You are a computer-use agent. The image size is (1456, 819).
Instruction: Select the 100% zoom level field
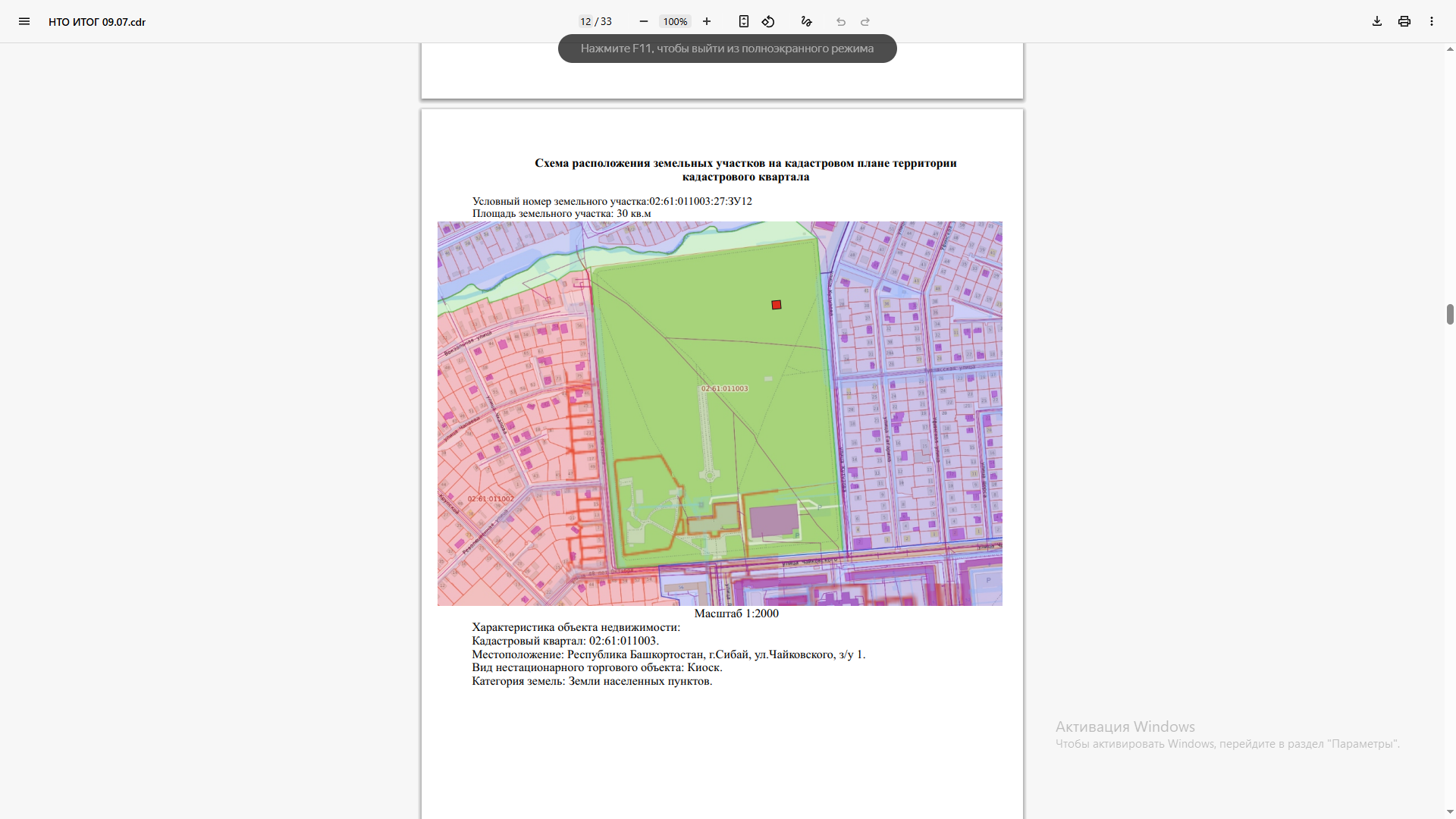pos(675,21)
